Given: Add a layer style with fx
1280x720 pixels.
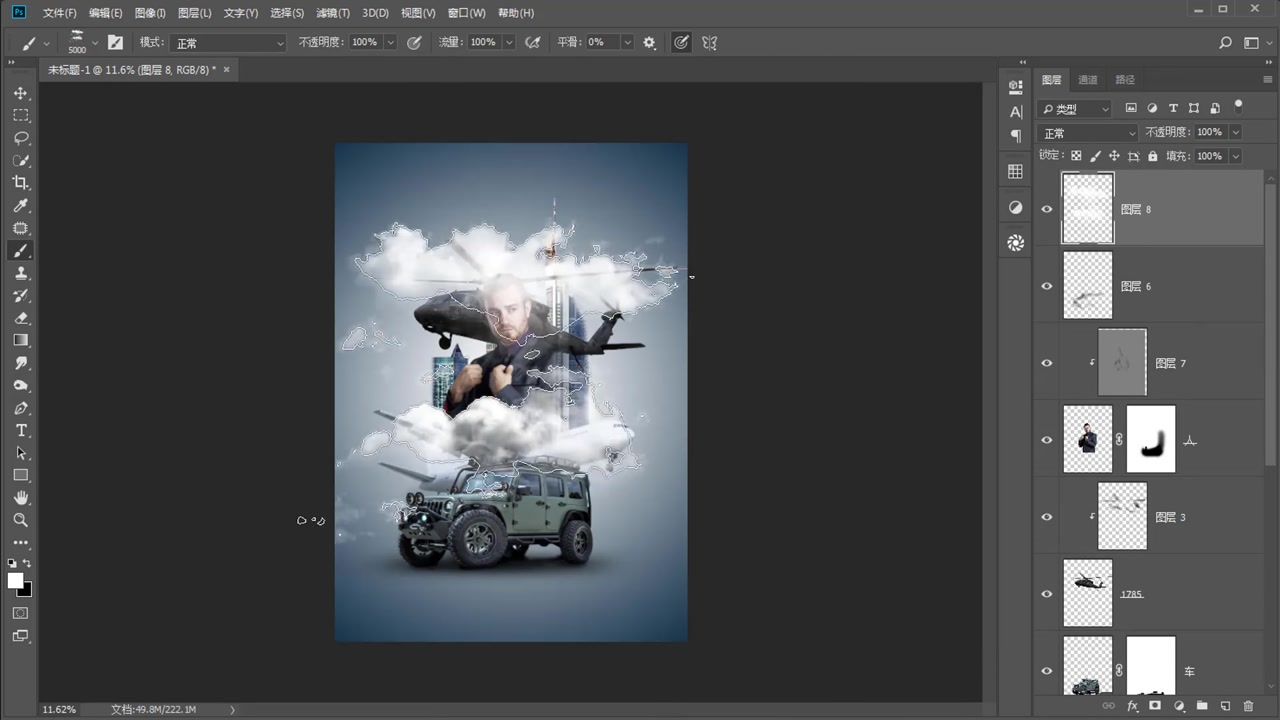Looking at the screenshot, I should (x=1133, y=706).
